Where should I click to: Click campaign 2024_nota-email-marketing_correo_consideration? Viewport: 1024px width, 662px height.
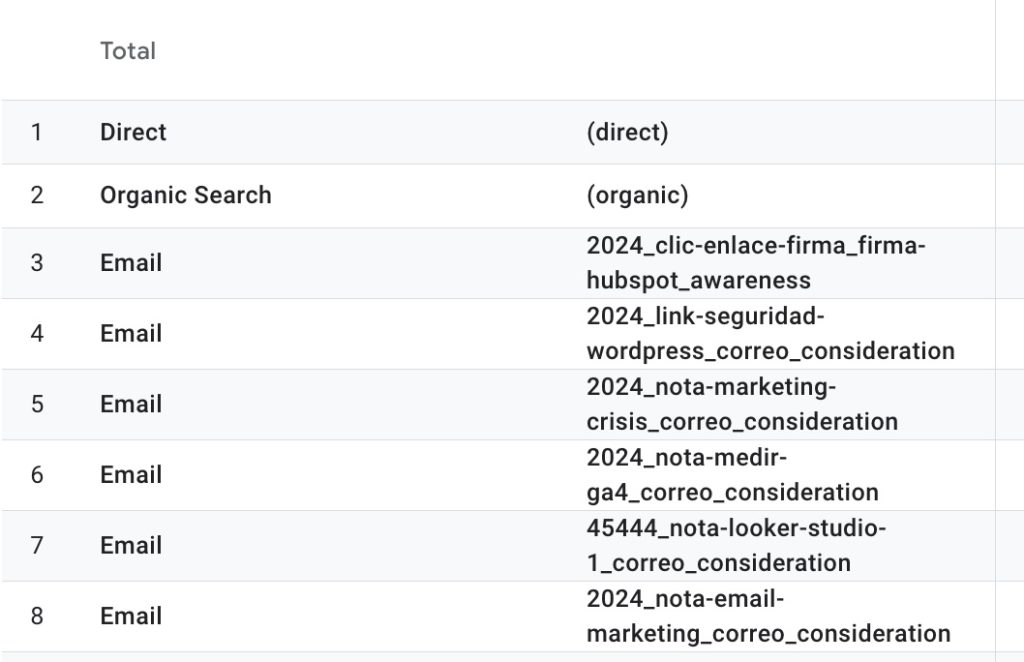[x=769, y=616]
